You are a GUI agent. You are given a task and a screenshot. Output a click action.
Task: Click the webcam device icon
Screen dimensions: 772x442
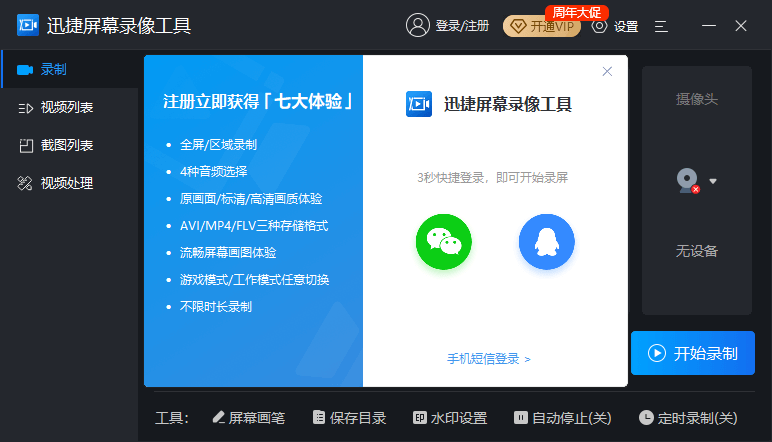coord(687,181)
